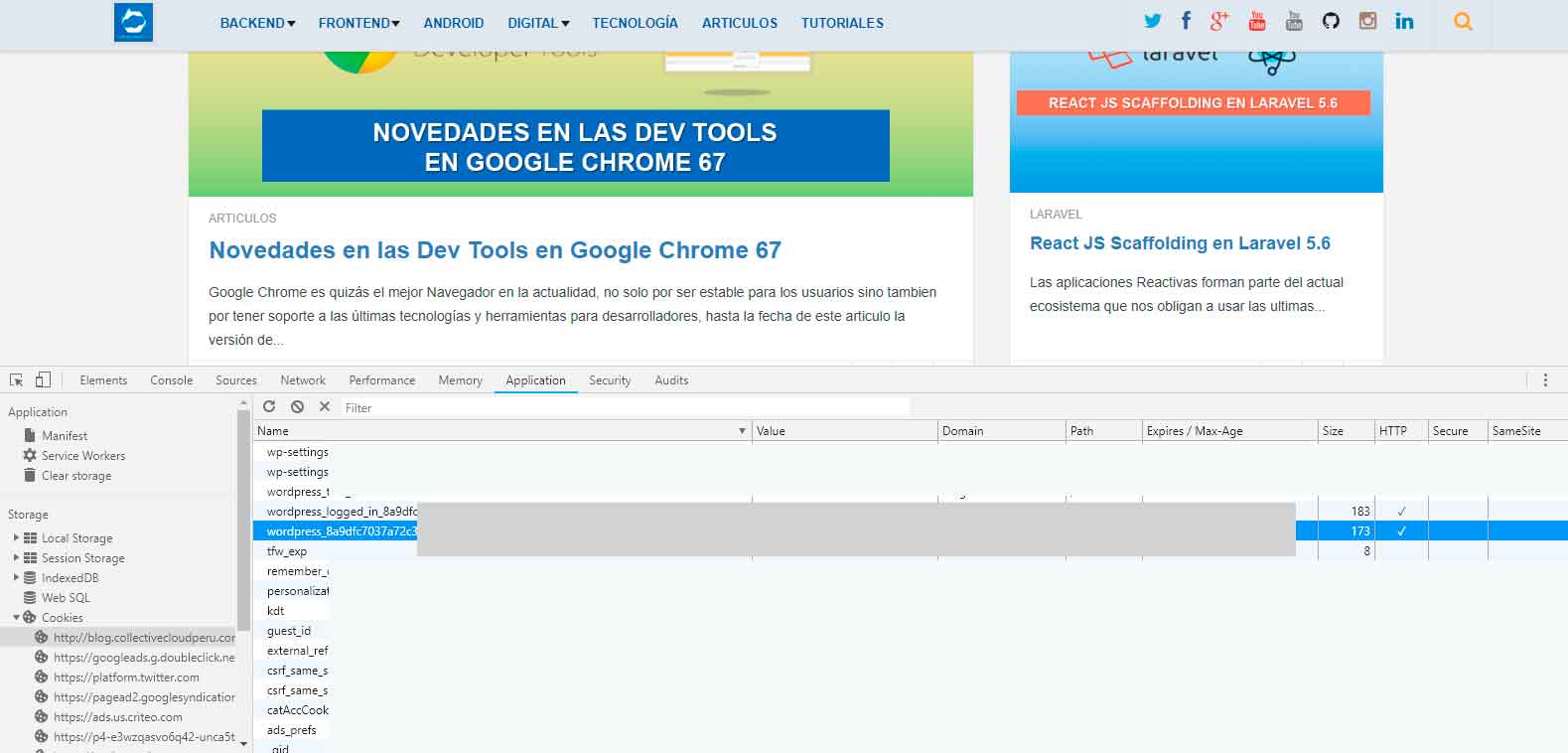Open the gray YouTube icon
This screenshot has height=753, width=1568.
[x=1294, y=21]
